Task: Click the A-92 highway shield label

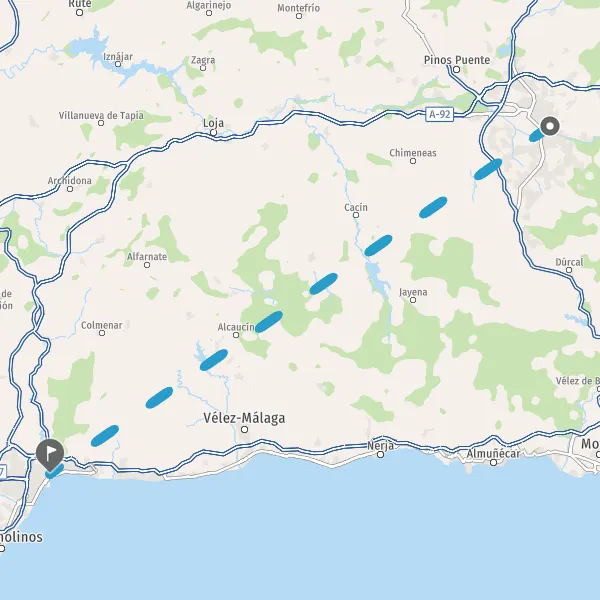Action: [x=440, y=114]
